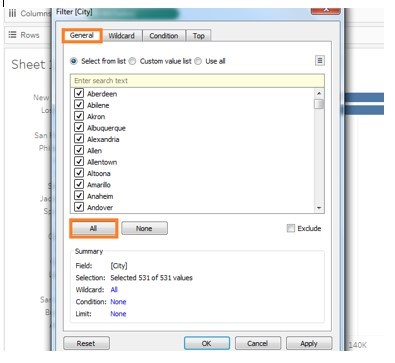Click the None selection button
This screenshot has width=395, height=363.
click(x=144, y=228)
